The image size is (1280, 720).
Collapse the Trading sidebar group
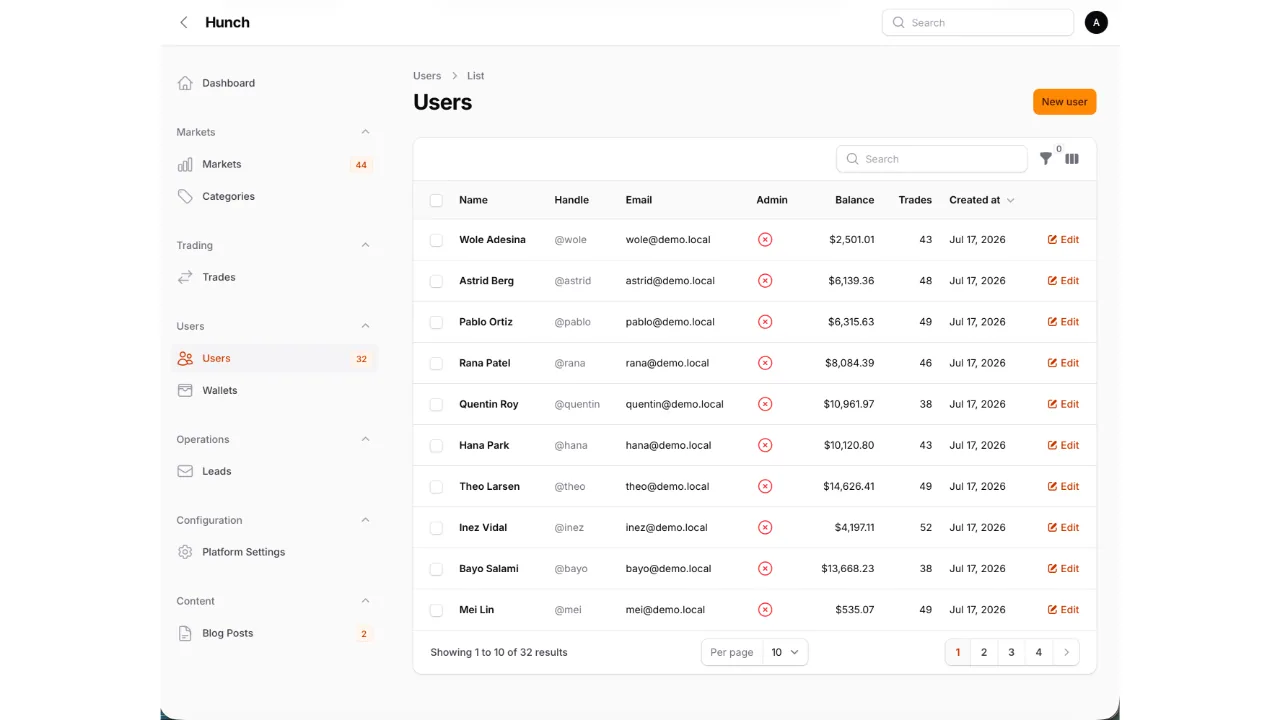pyautogui.click(x=365, y=245)
